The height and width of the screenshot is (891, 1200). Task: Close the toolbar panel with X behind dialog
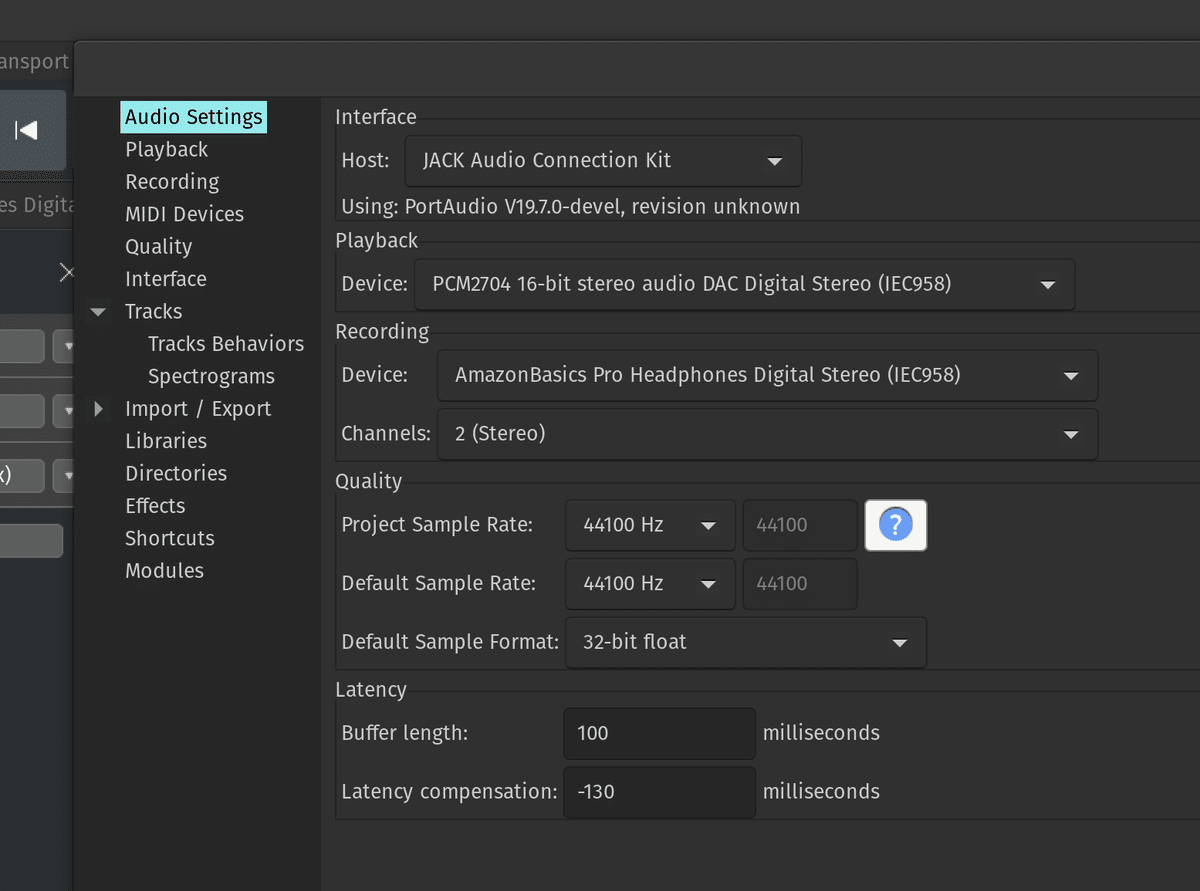[x=66, y=272]
